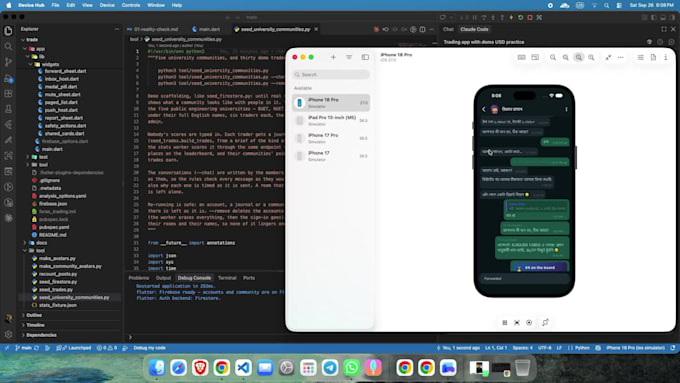Open Telegram from the Dock
The width and height of the screenshot is (680, 383).
(330, 368)
